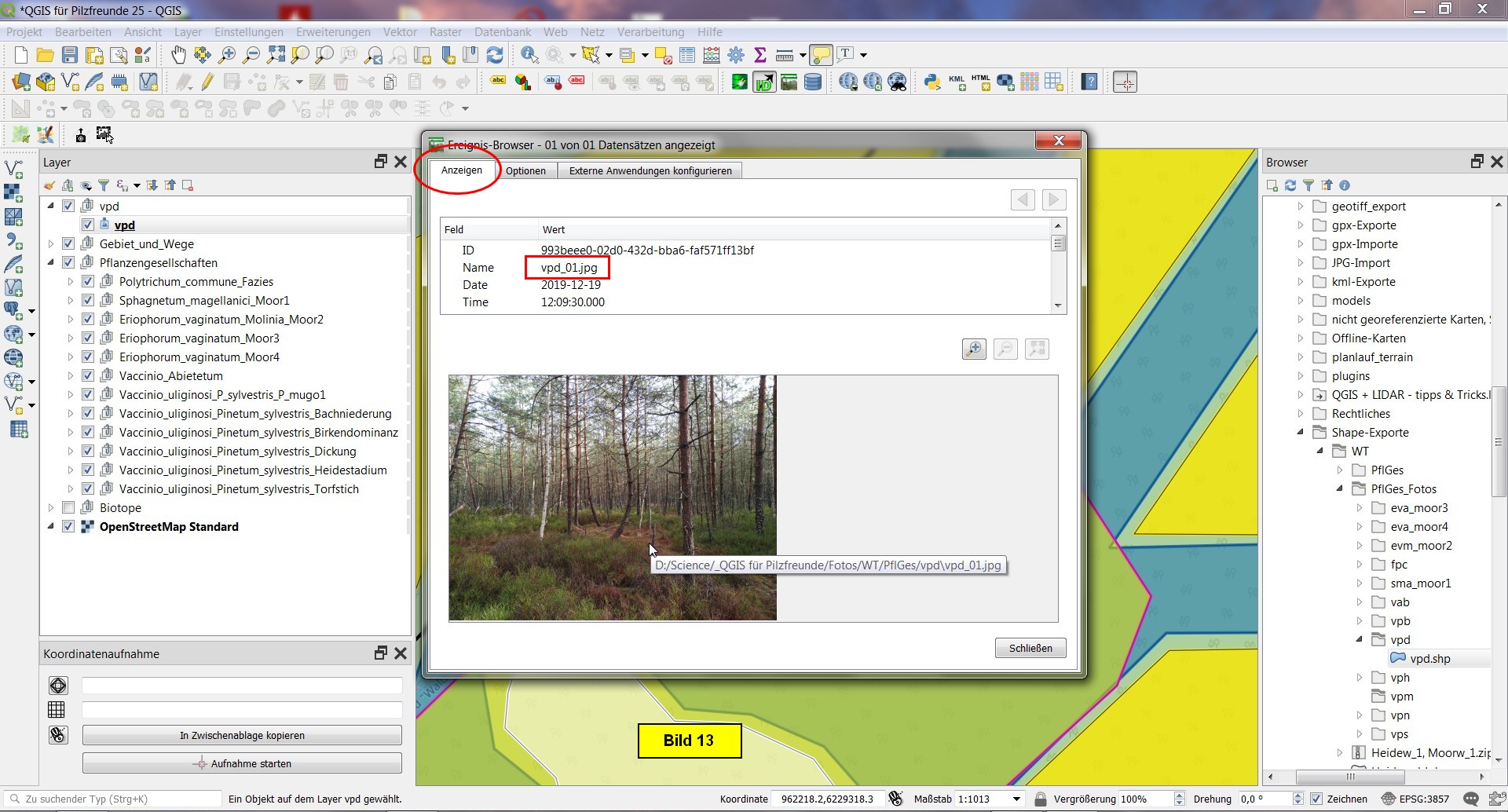Expand the Biotope layer group

click(x=51, y=508)
